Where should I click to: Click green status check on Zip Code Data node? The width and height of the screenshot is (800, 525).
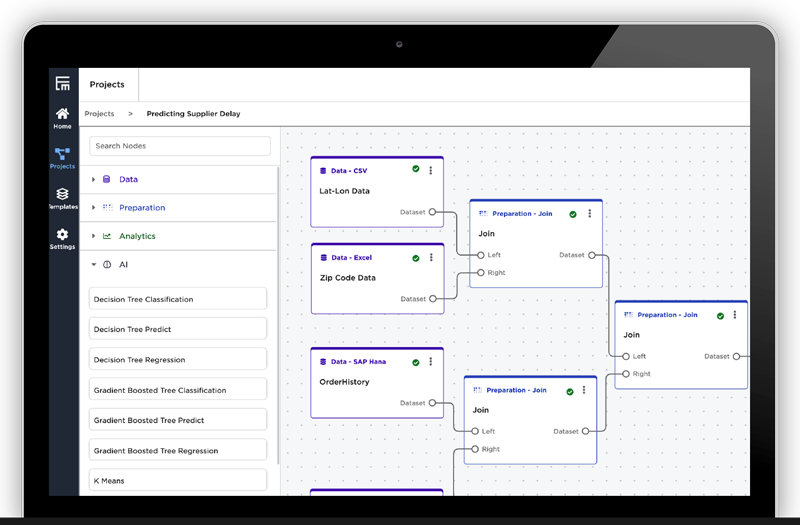[x=415, y=258]
